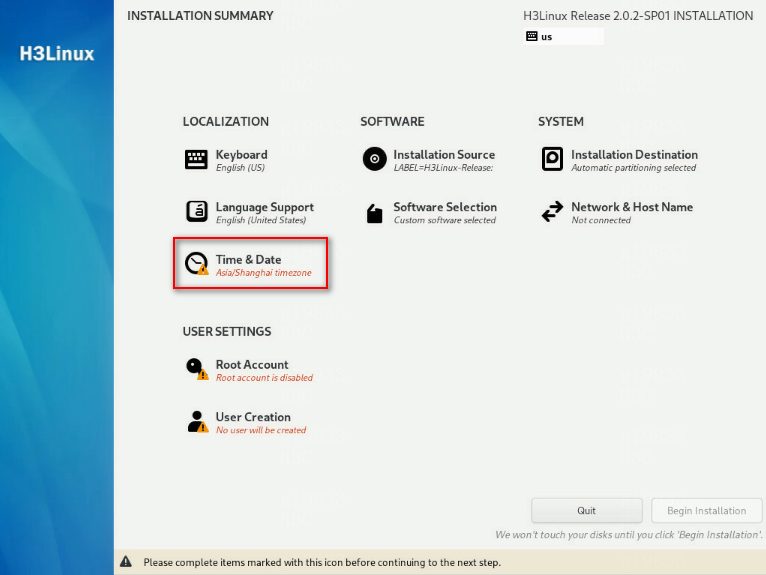Click the us keyboard layout indicator
This screenshot has width=766, height=575.
[x=563, y=37]
